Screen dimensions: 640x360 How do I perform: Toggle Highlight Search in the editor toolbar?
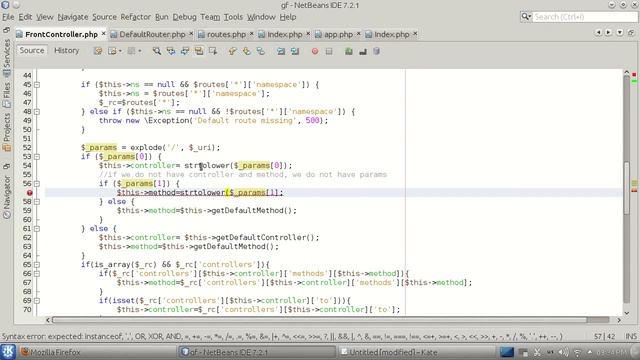199,51
